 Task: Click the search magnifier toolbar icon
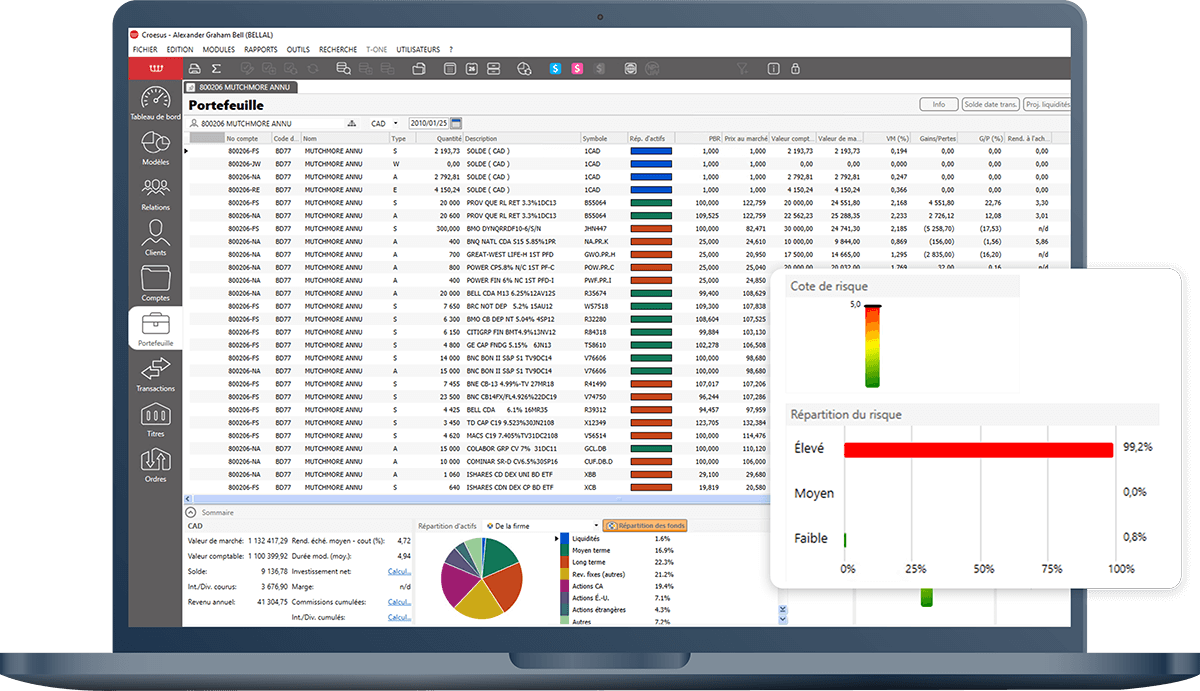tap(343, 69)
